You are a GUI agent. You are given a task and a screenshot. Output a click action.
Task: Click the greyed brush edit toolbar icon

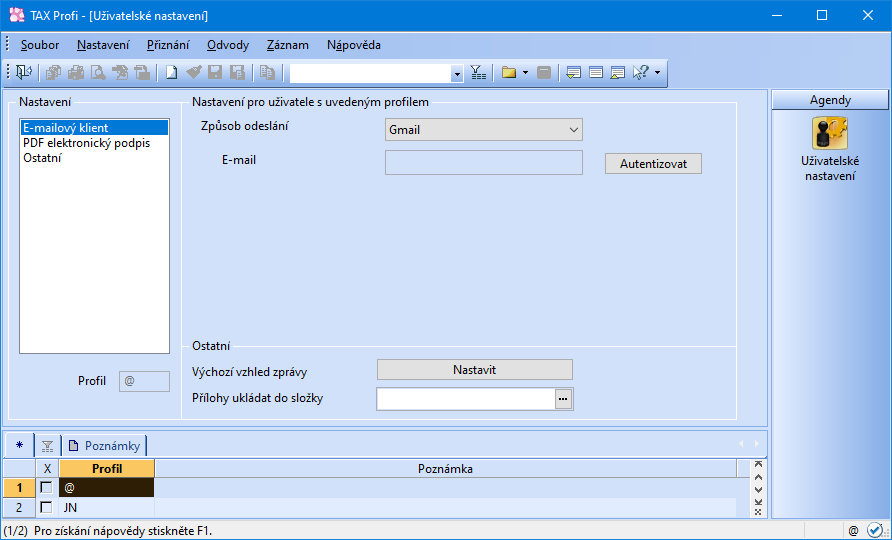coord(193,73)
